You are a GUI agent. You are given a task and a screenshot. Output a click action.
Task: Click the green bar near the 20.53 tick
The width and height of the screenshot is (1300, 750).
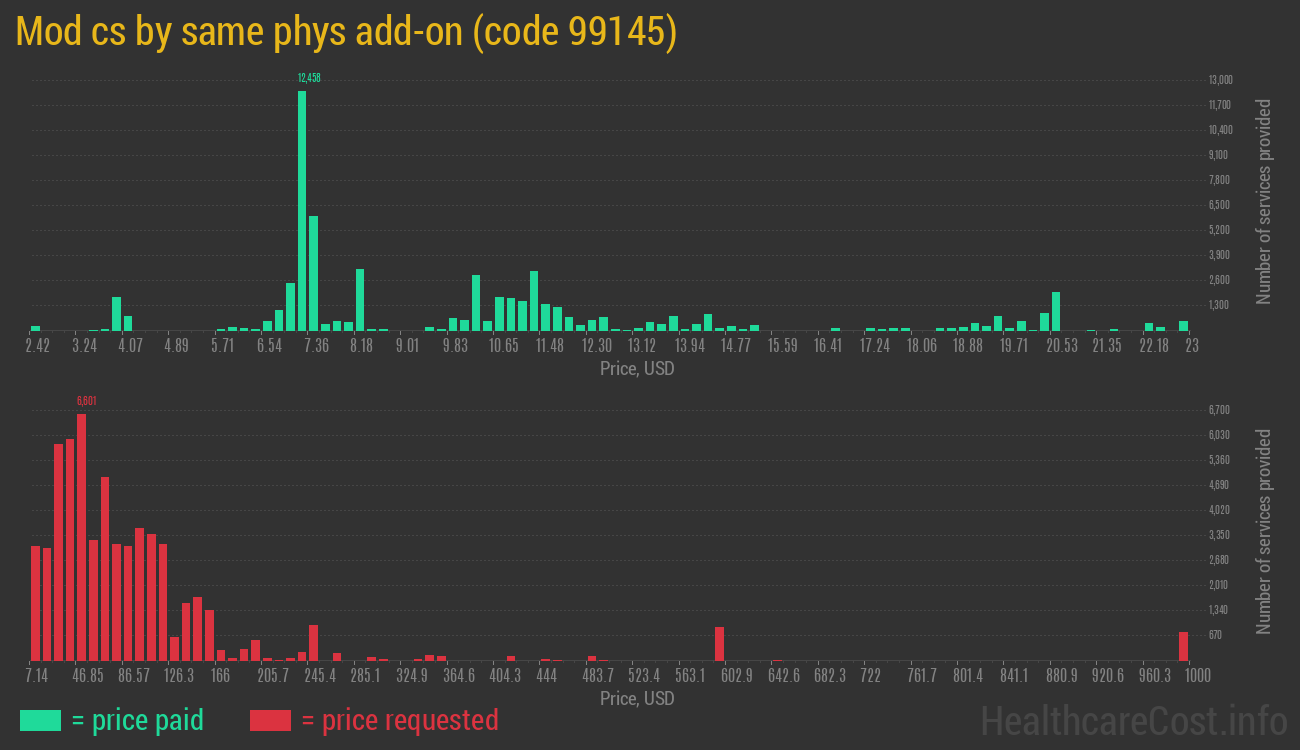(x=1056, y=311)
